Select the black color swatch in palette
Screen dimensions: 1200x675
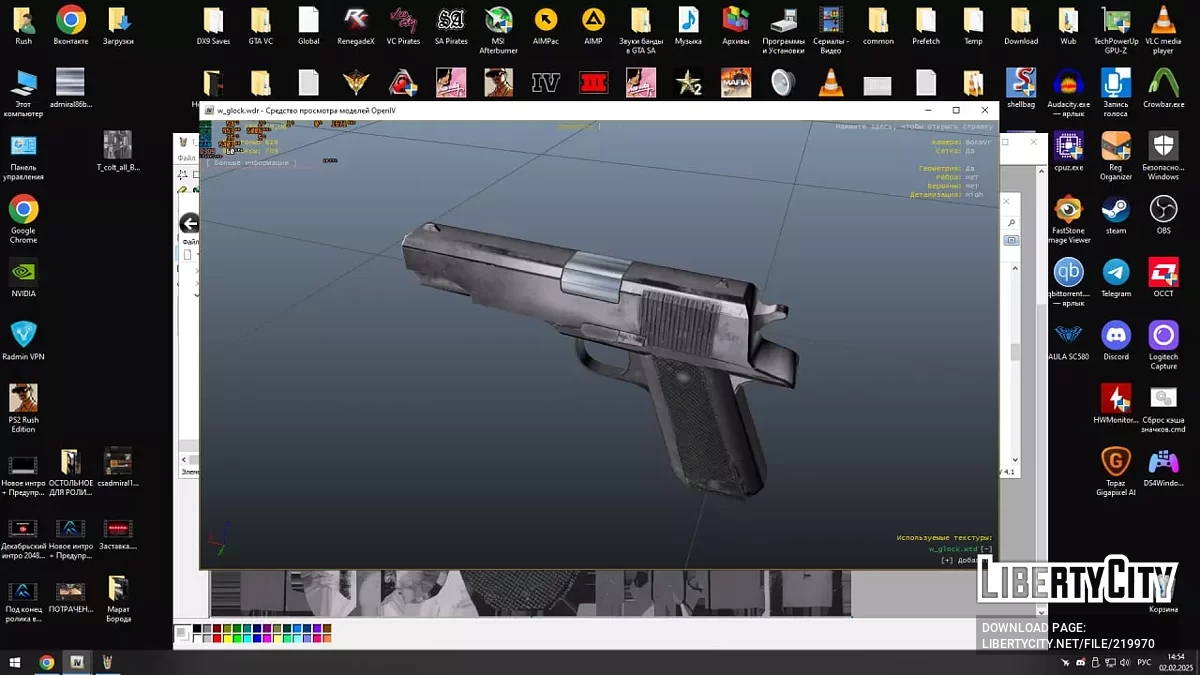(197, 628)
